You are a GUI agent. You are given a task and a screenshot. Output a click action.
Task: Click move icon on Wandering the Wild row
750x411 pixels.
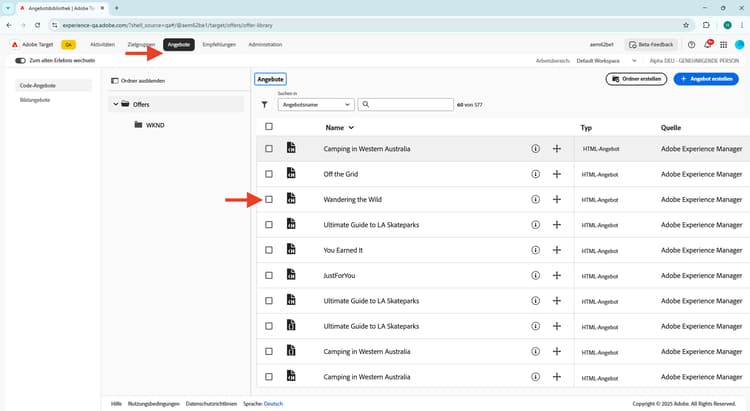pyautogui.click(x=557, y=200)
